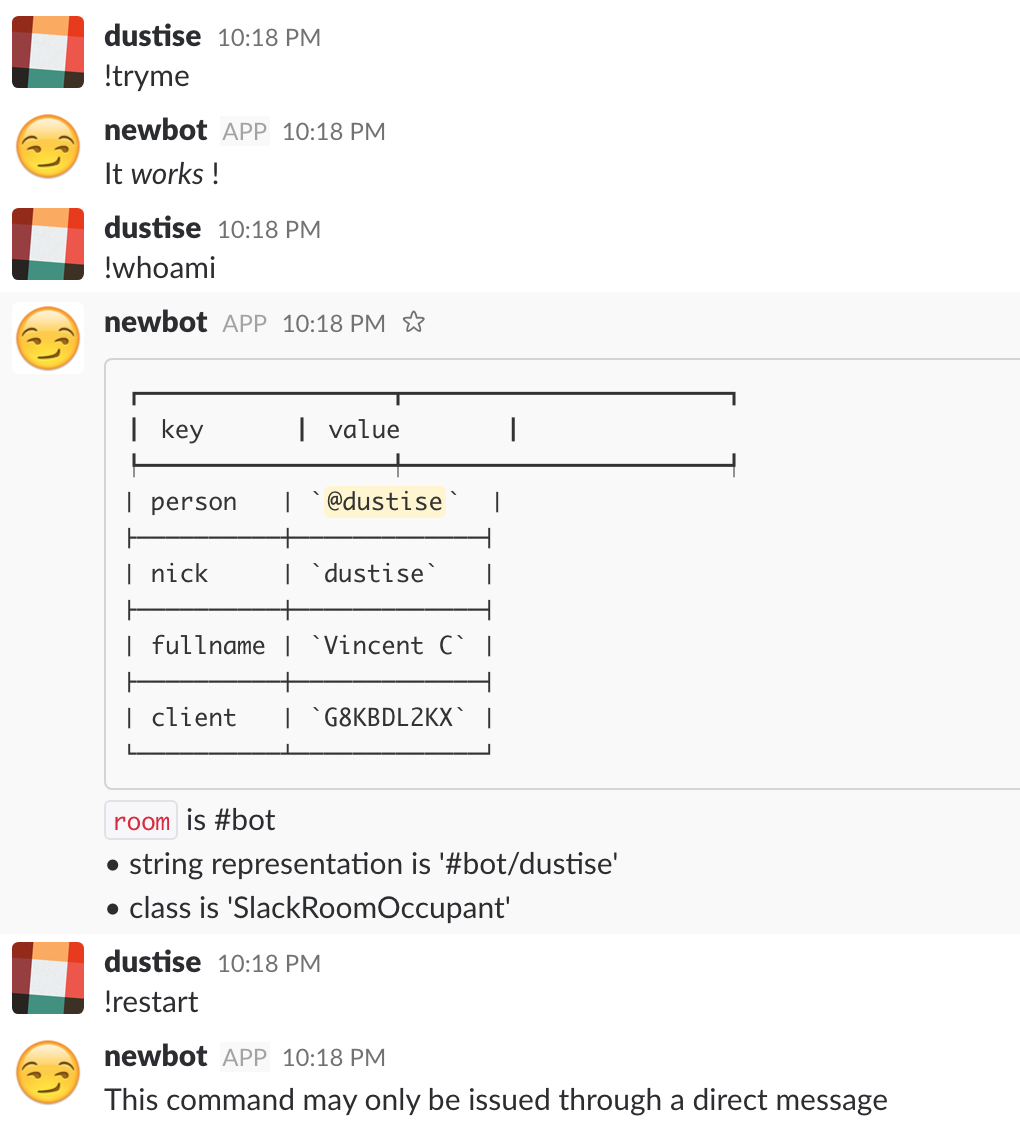
Task: Click dustise name above the !restart command
Action: (x=152, y=962)
